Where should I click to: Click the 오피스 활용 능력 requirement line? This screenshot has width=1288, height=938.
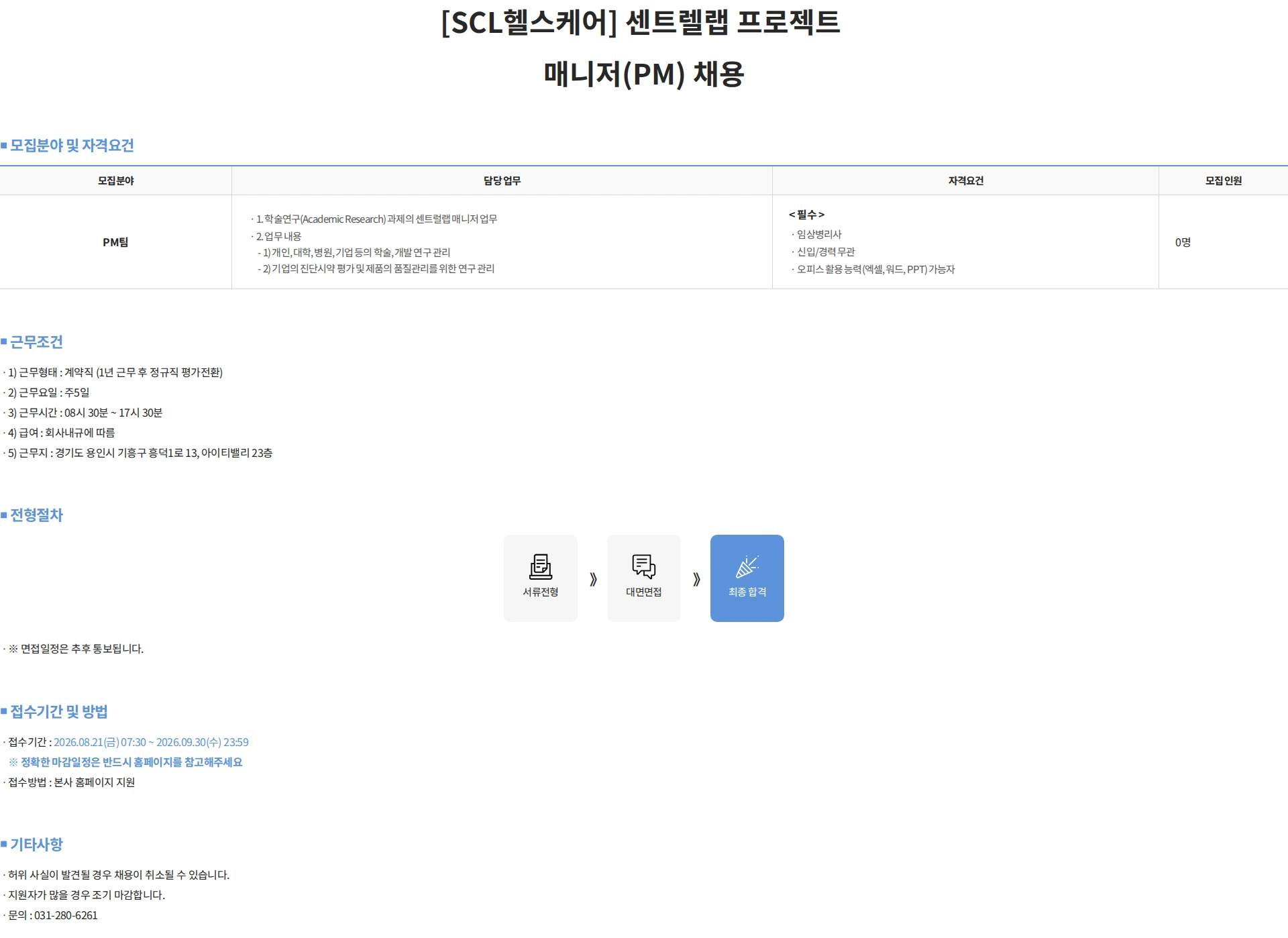click(873, 269)
